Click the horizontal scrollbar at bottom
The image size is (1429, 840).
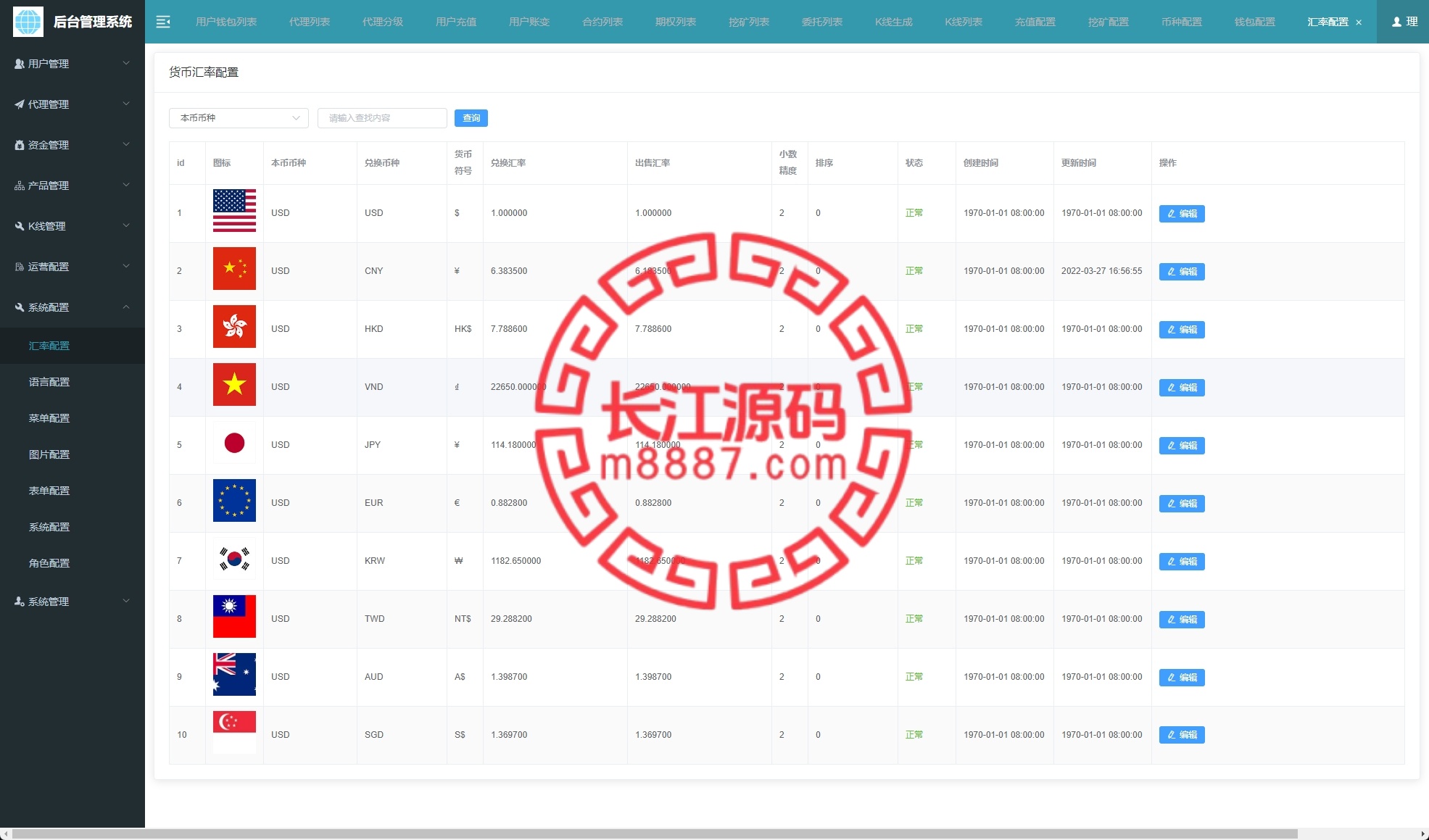(x=655, y=833)
